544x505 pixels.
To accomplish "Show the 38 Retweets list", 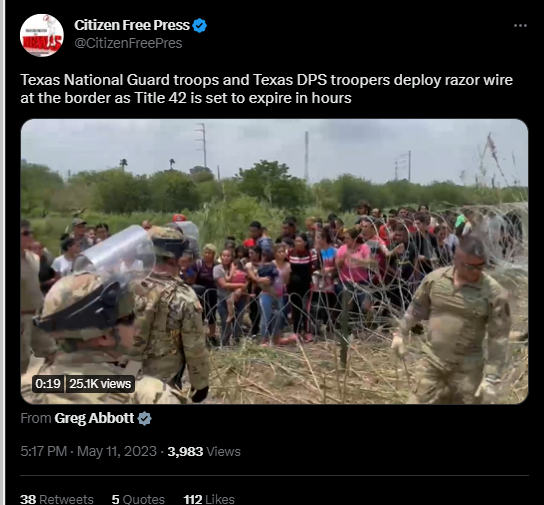I will click(x=57, y=499).
